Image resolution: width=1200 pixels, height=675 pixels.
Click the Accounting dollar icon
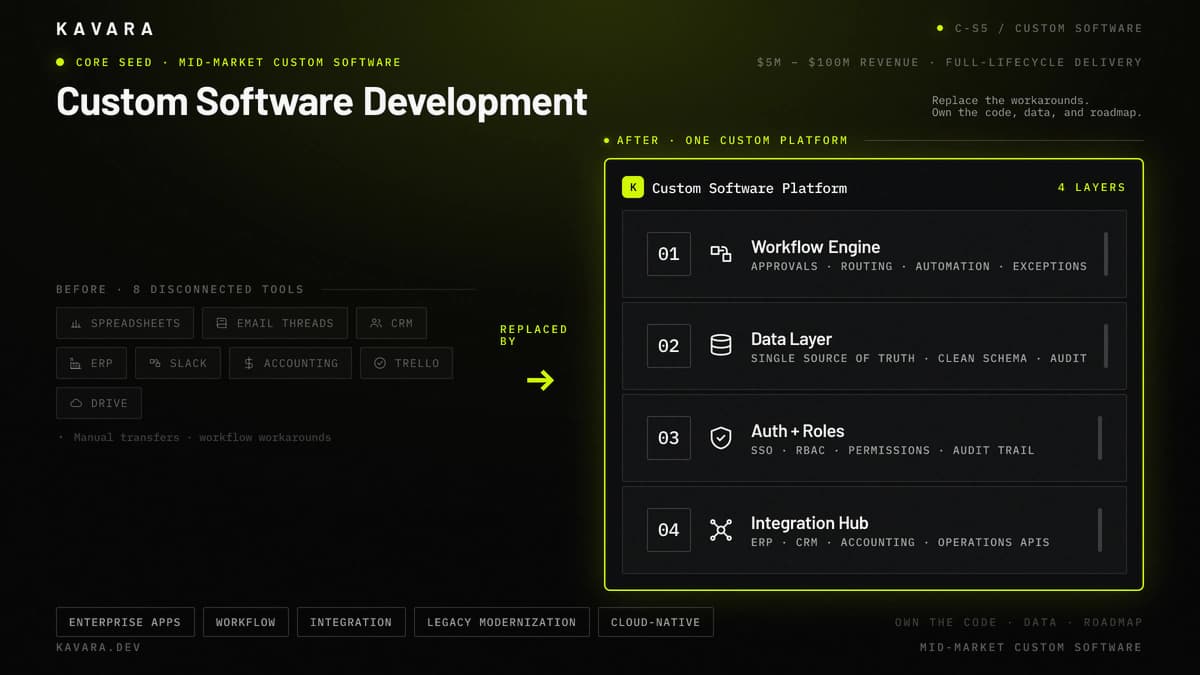tap(249, 363)
